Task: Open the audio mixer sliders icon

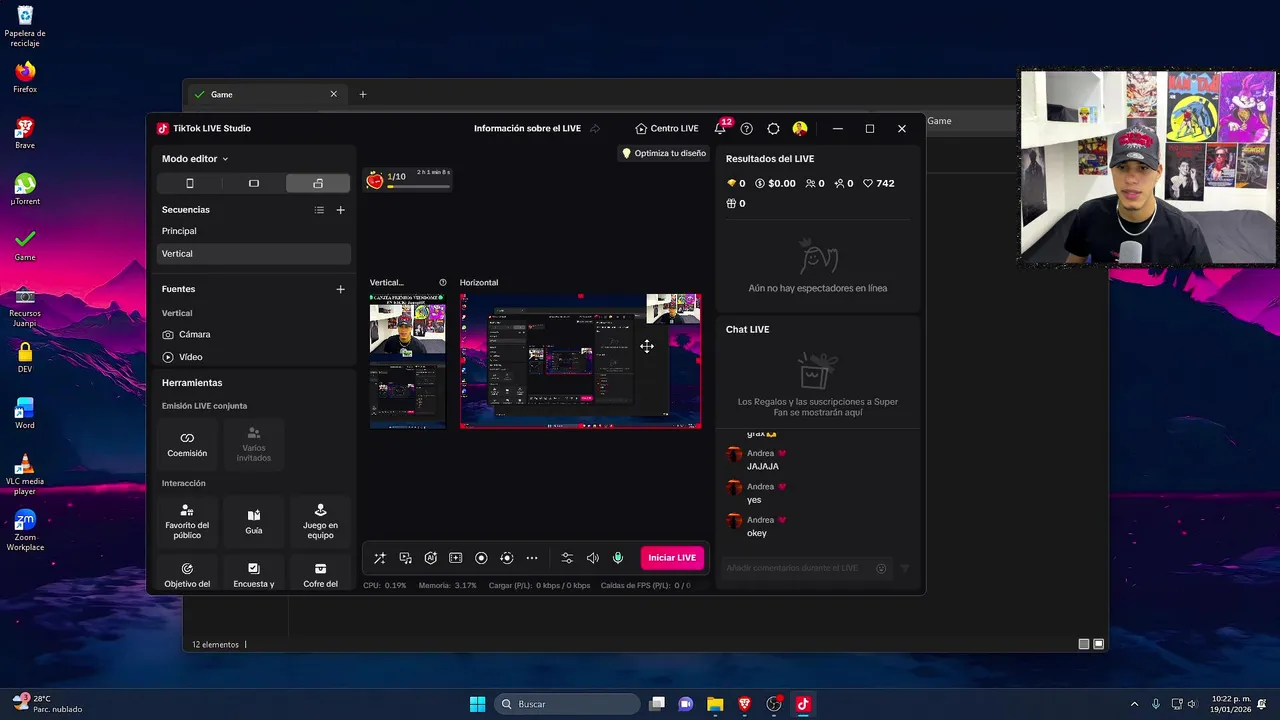Action: click(x=567, y=558)
